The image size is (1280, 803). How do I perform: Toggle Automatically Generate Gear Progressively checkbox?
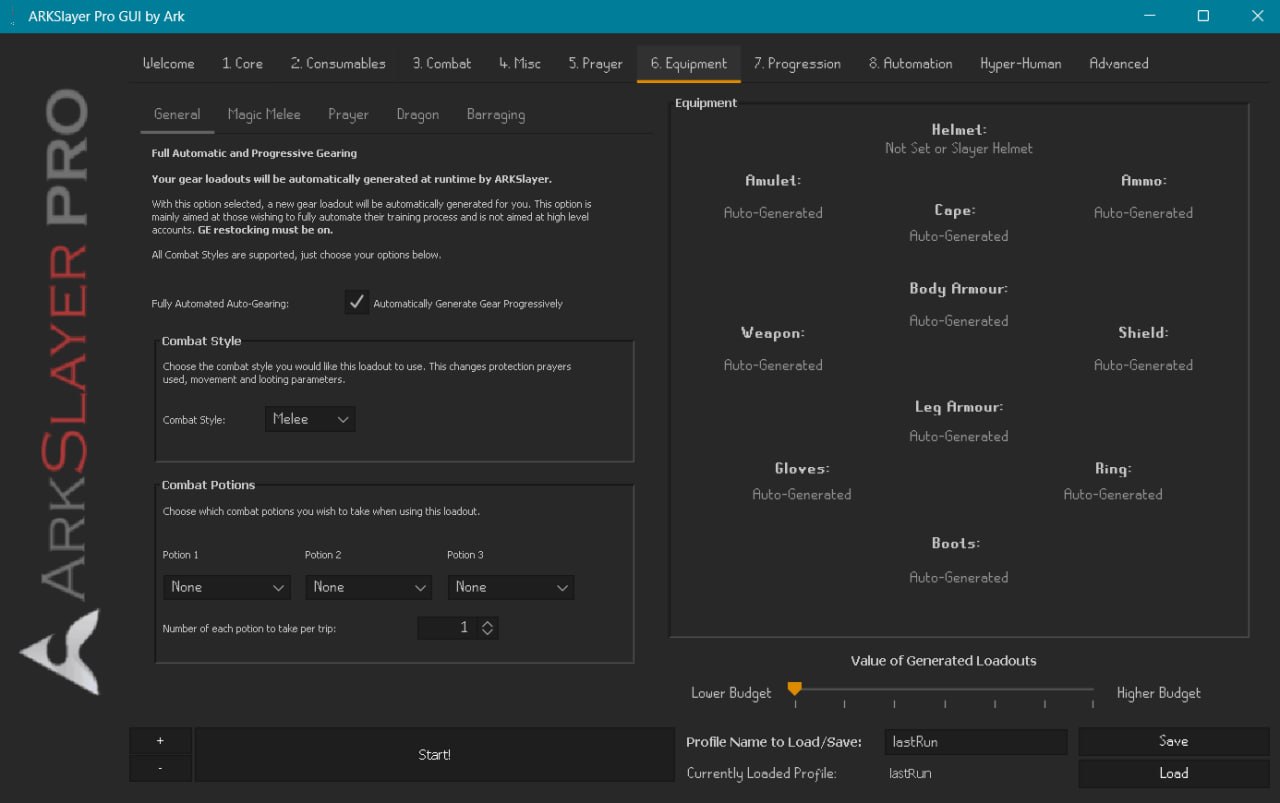357,302
